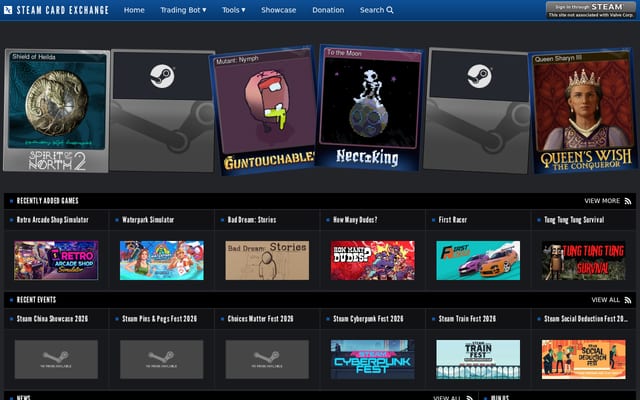Click the Social Deduction Fest banner
The width and height of the screenshot is (640, 400).
(x=583, y=359)
